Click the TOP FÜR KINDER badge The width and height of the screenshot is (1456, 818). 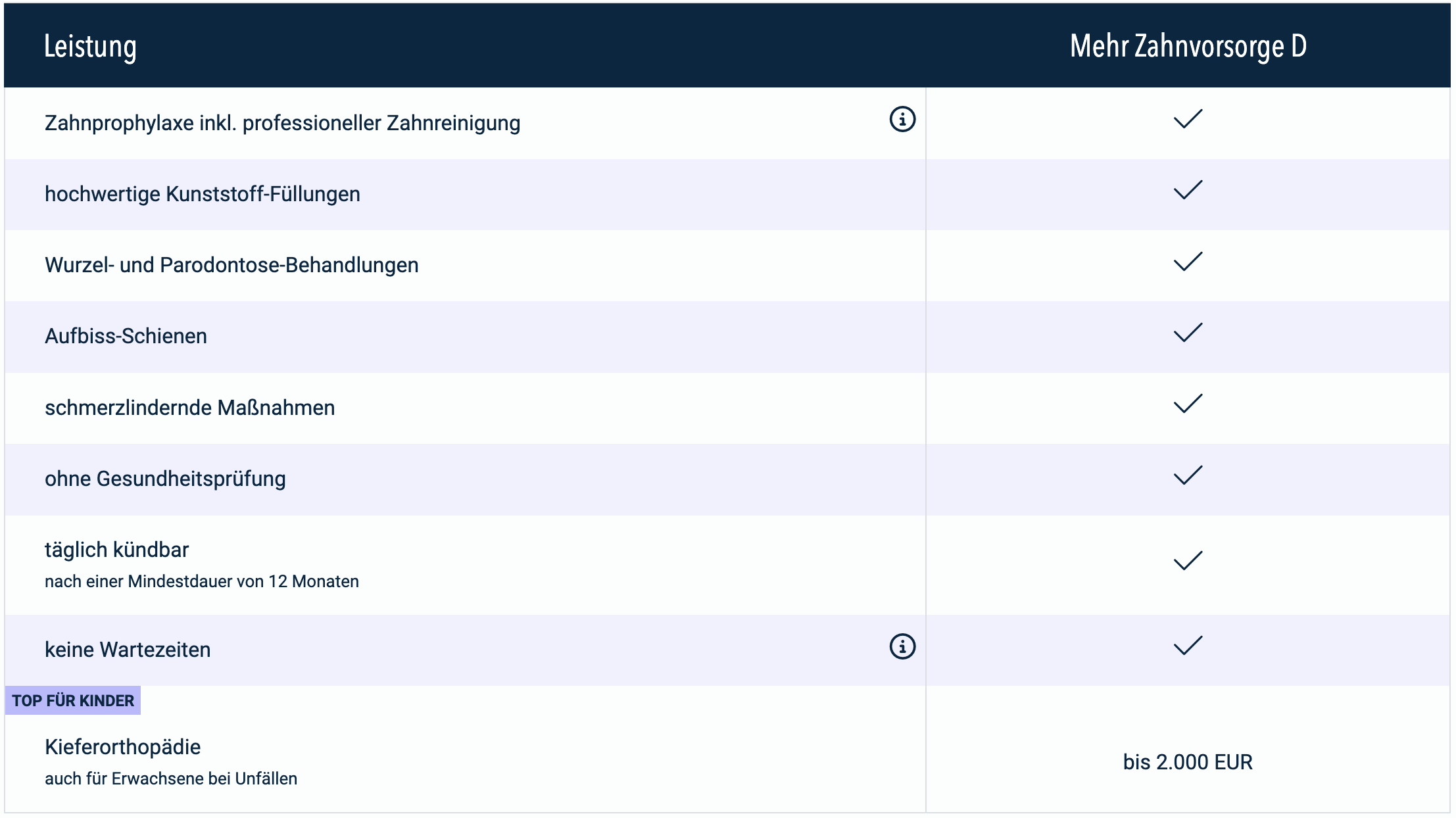pos(72,701)
